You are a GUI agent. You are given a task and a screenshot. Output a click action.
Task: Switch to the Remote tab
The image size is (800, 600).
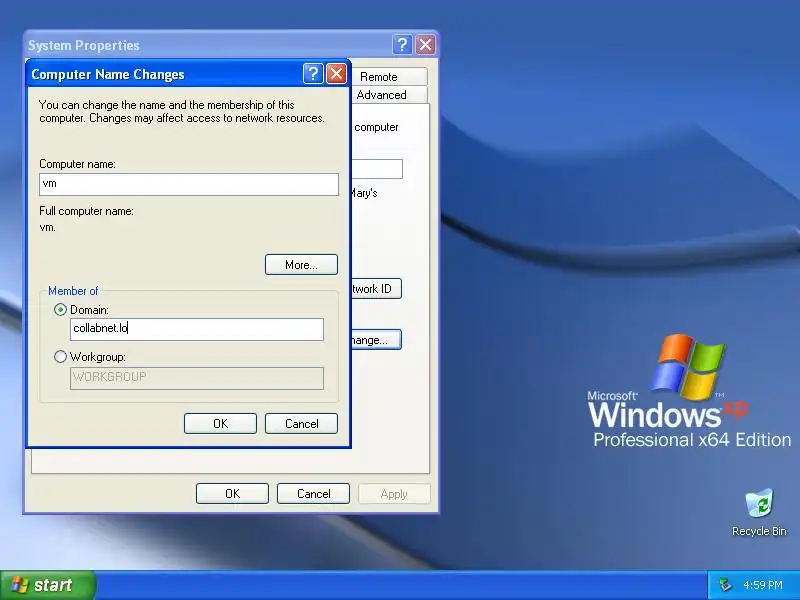(389, 77)
